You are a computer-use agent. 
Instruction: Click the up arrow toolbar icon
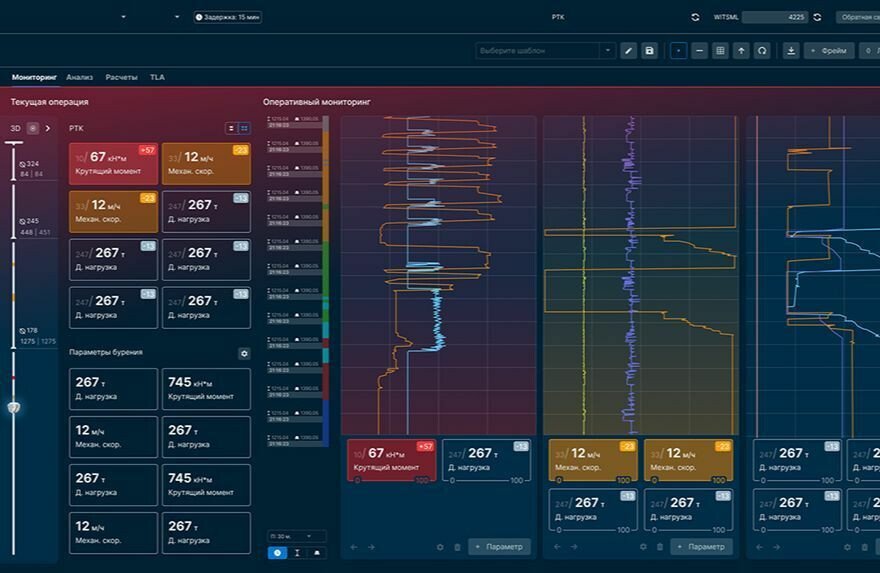coord(741,51)
